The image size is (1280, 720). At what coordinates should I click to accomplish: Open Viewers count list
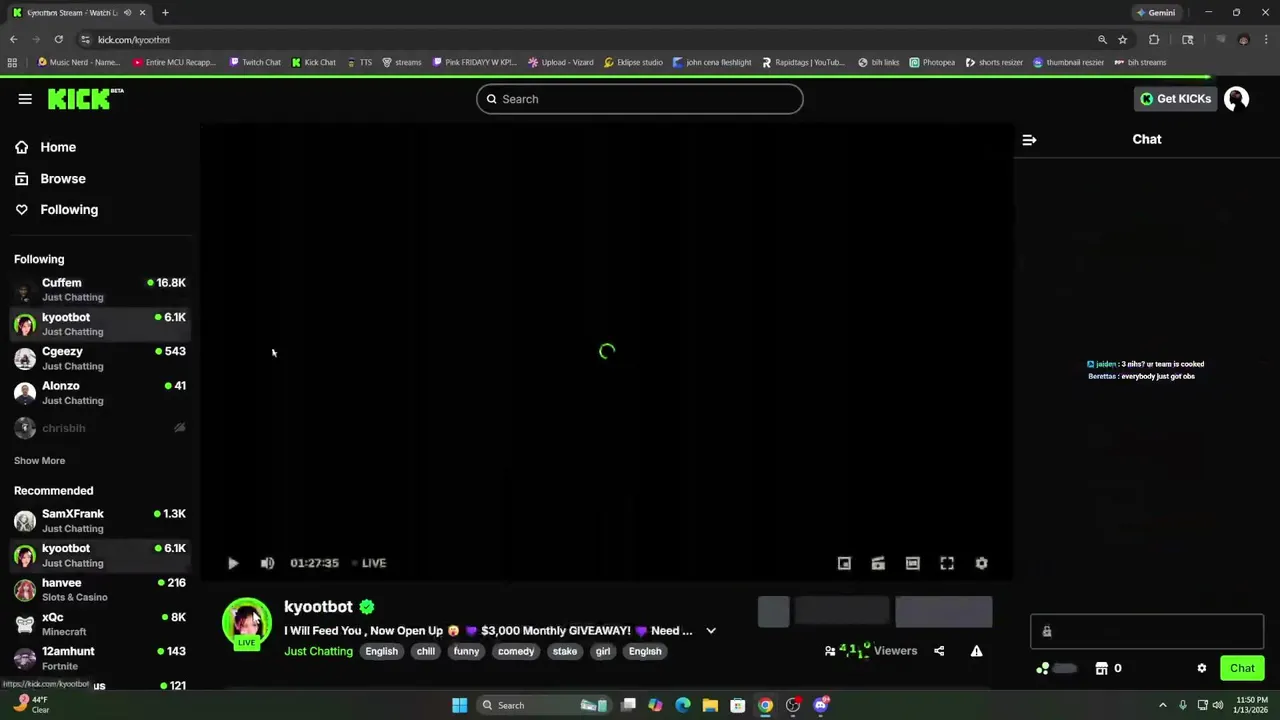(x=870, y=651)
